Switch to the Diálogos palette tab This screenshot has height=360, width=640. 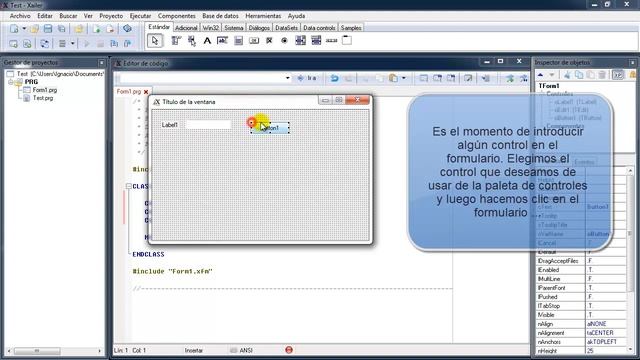pyautogui.click(x=259, y=28)
